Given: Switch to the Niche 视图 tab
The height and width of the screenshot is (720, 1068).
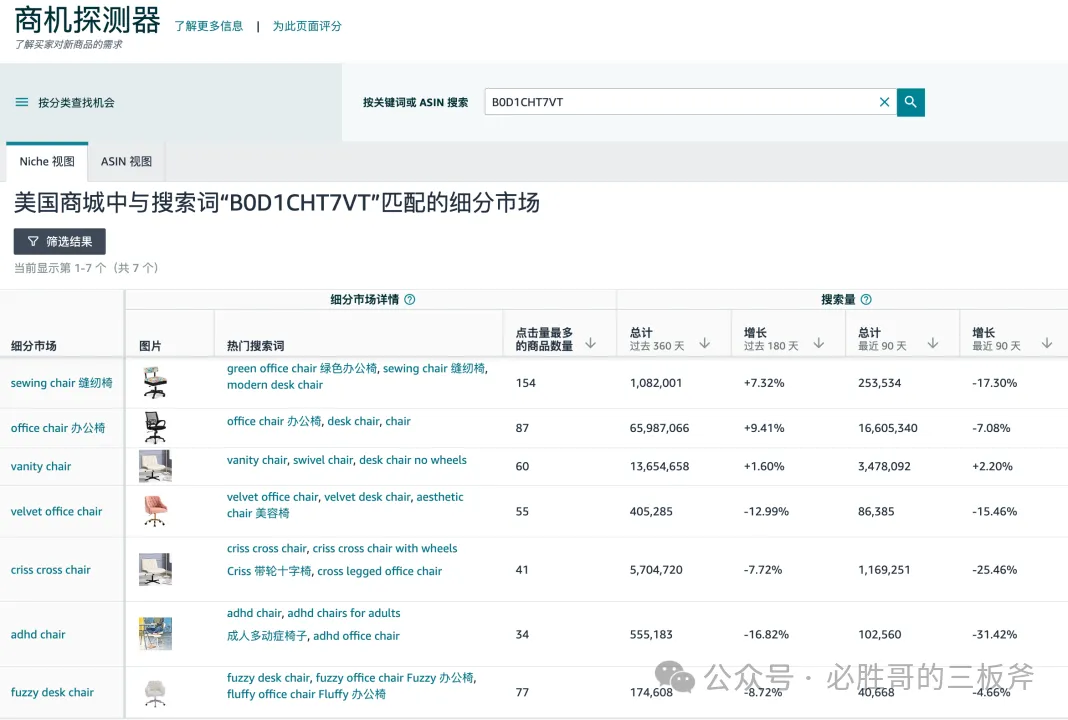Looking at the screenshot, I should click(x=47, y=161).
